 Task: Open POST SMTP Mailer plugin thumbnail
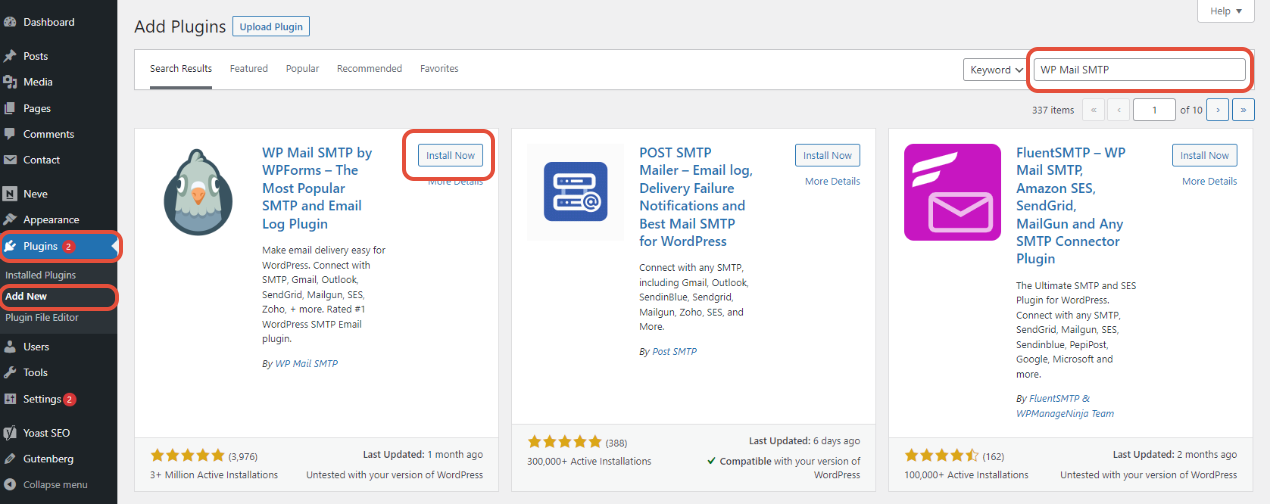pyautogui.click(x=574, y=192)
